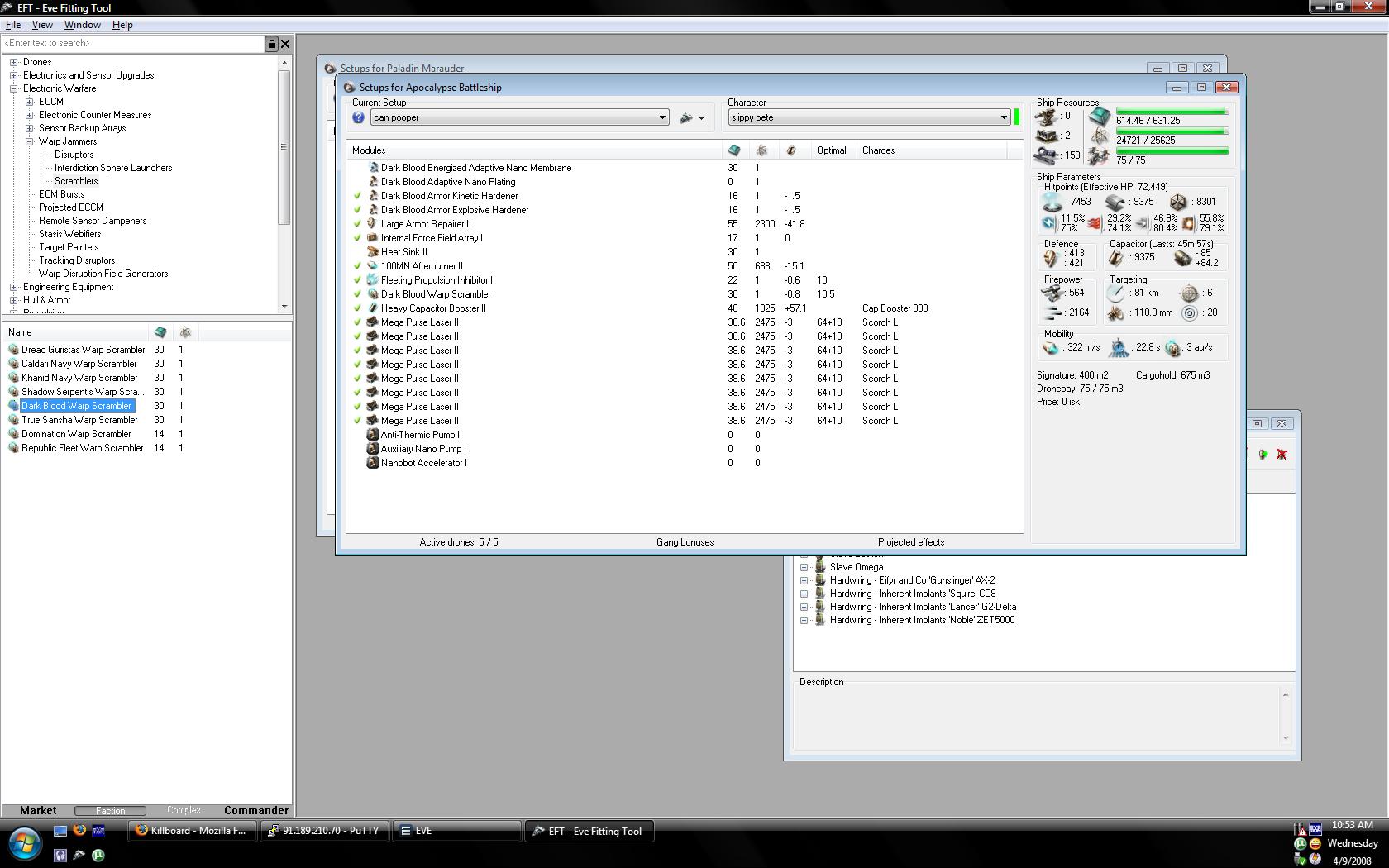The width and height of the screenshot is (1389, 868).
Task: Collapse the Electronic Warfare tree node
Action: (x=14, y=88)
